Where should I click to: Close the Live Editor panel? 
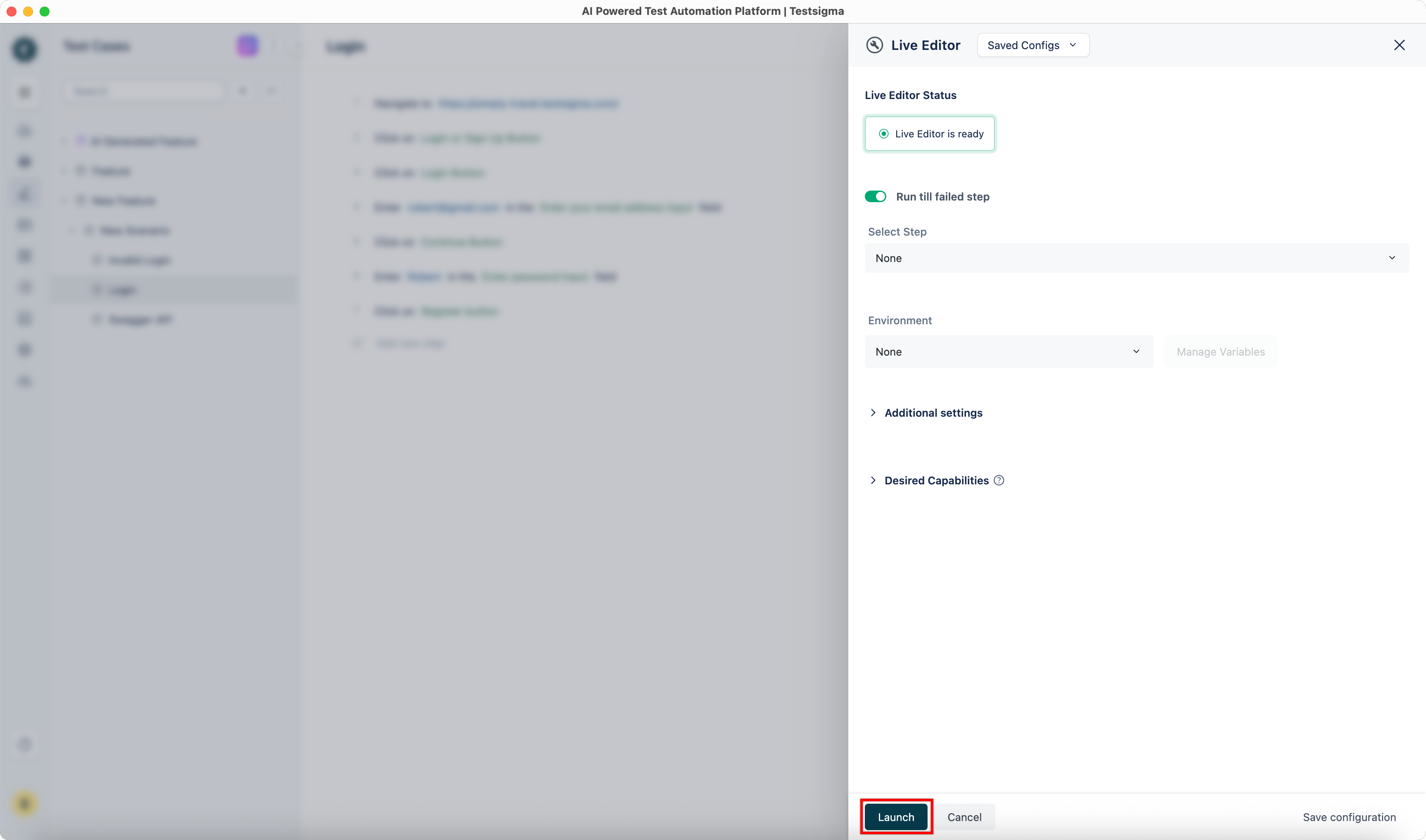(1400, 45)
